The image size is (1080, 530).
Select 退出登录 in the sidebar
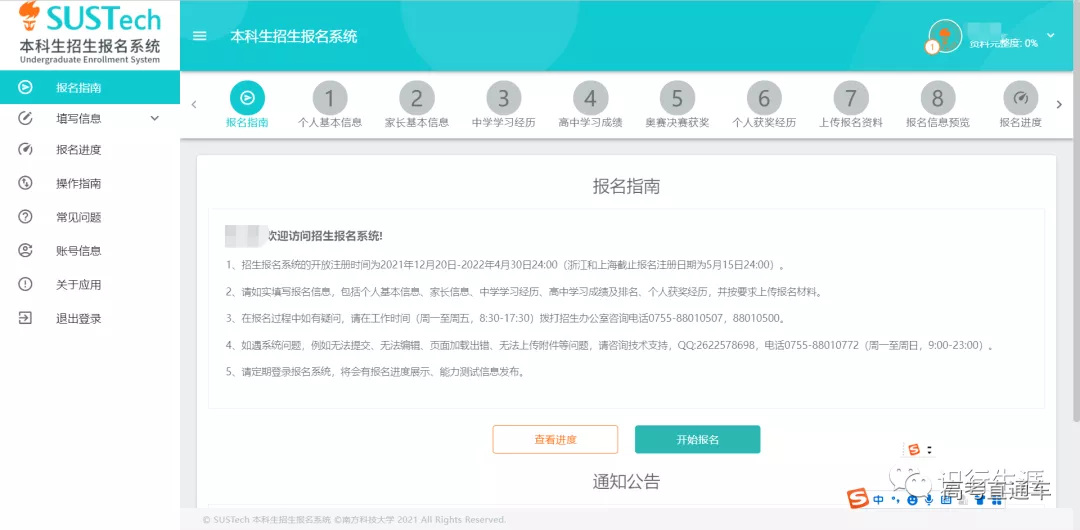pyautogui.click(x=90, y=318)
